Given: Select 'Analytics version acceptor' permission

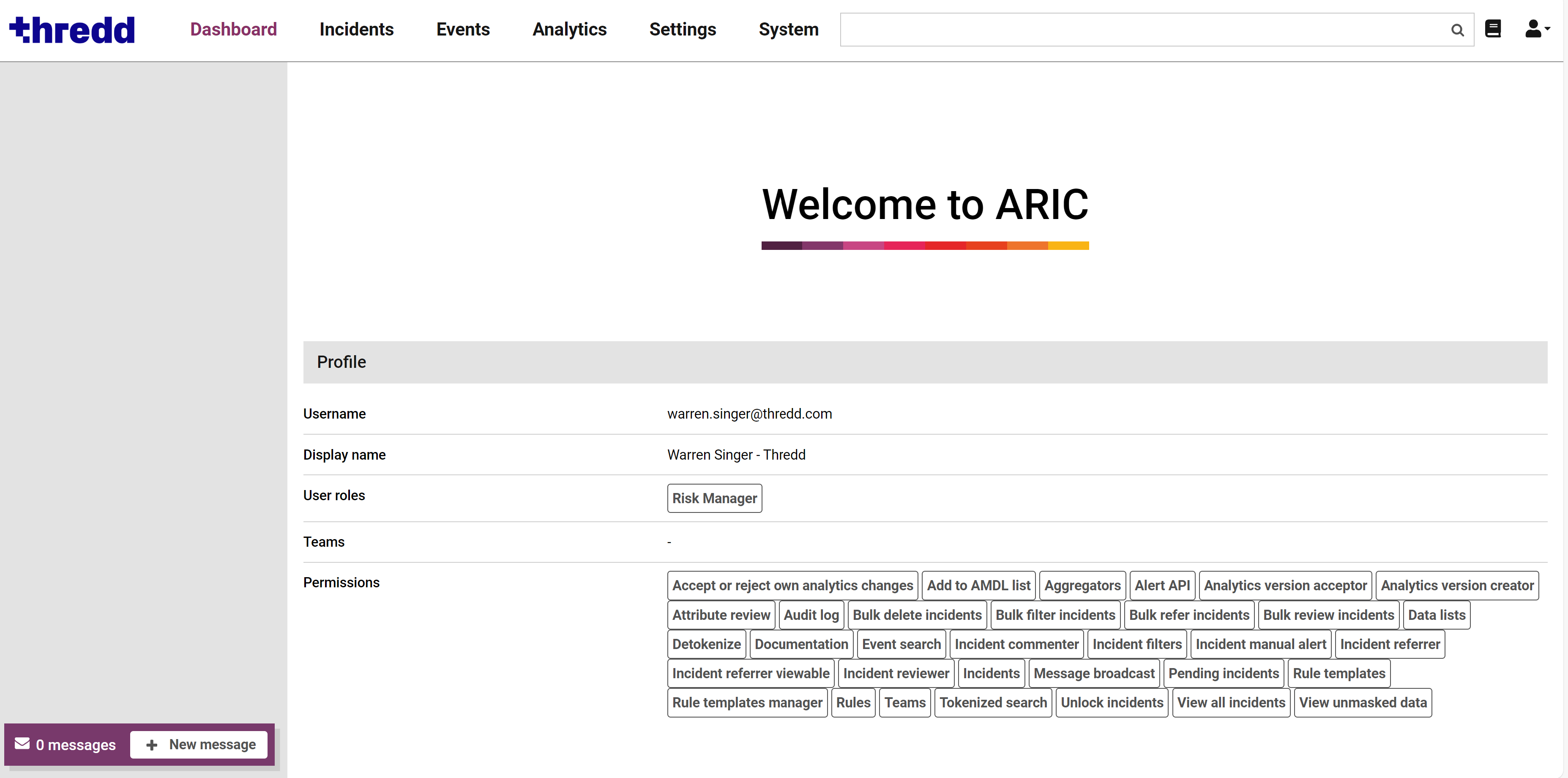Looking at the screenshot, I should (1285, 585).
